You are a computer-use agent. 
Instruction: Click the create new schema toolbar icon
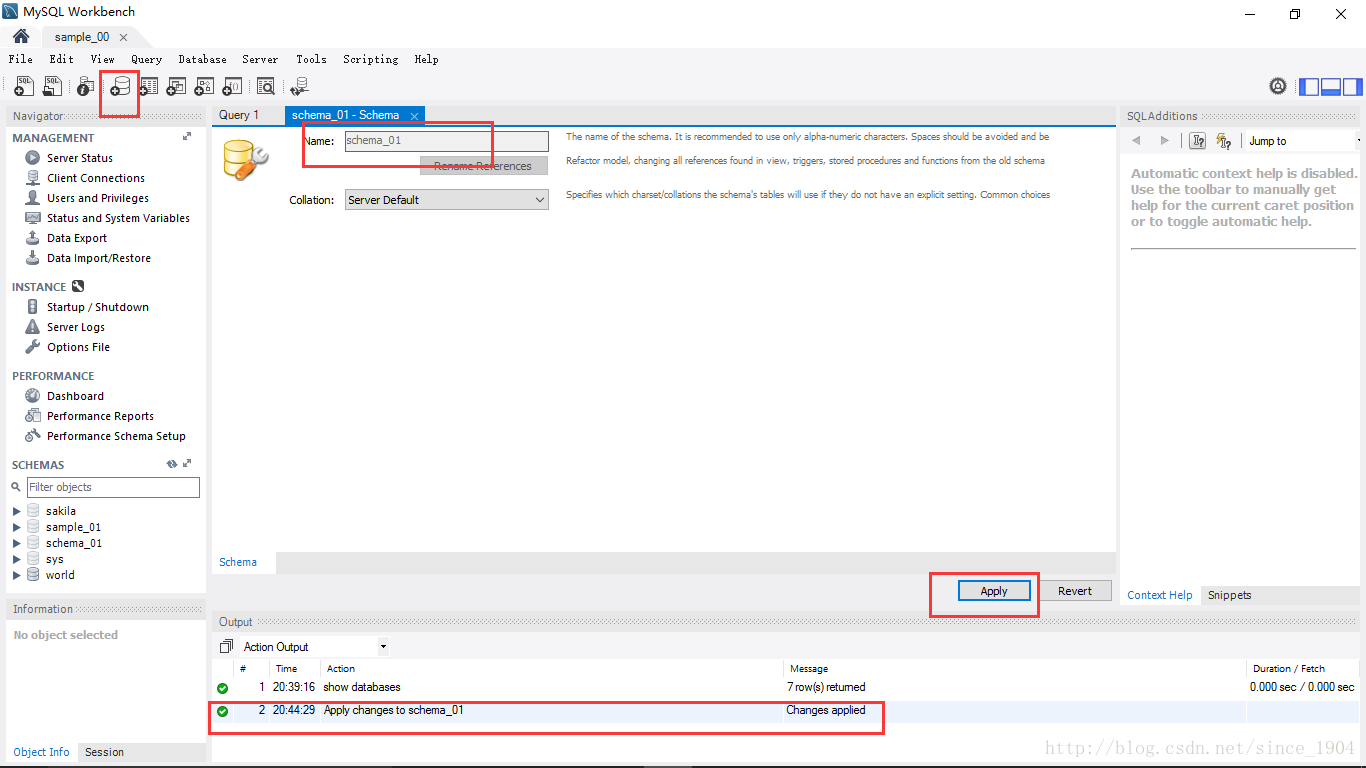coord(120,87)
